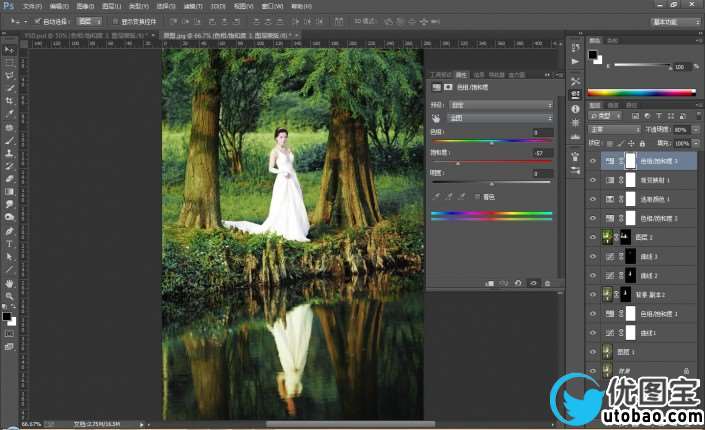Click the hue slider track
The height and width of the screenshot is (430, 705).
tap(492, 141)
